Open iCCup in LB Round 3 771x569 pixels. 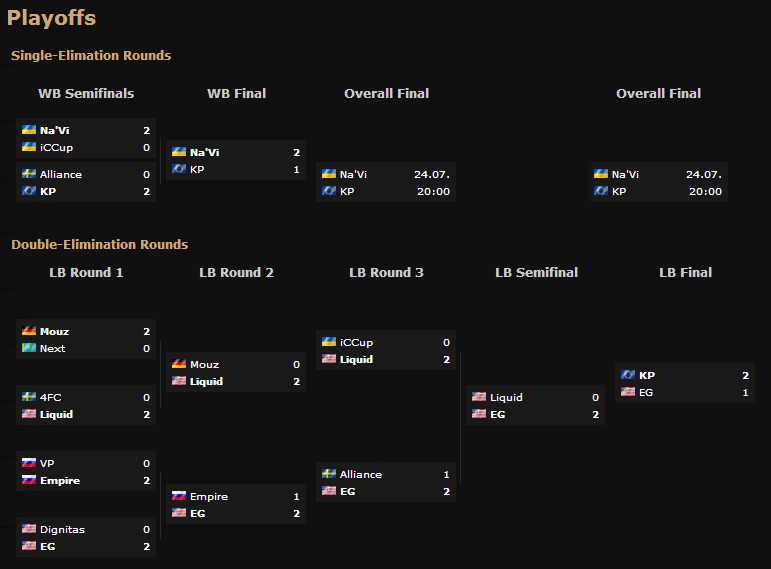[356, 342]
